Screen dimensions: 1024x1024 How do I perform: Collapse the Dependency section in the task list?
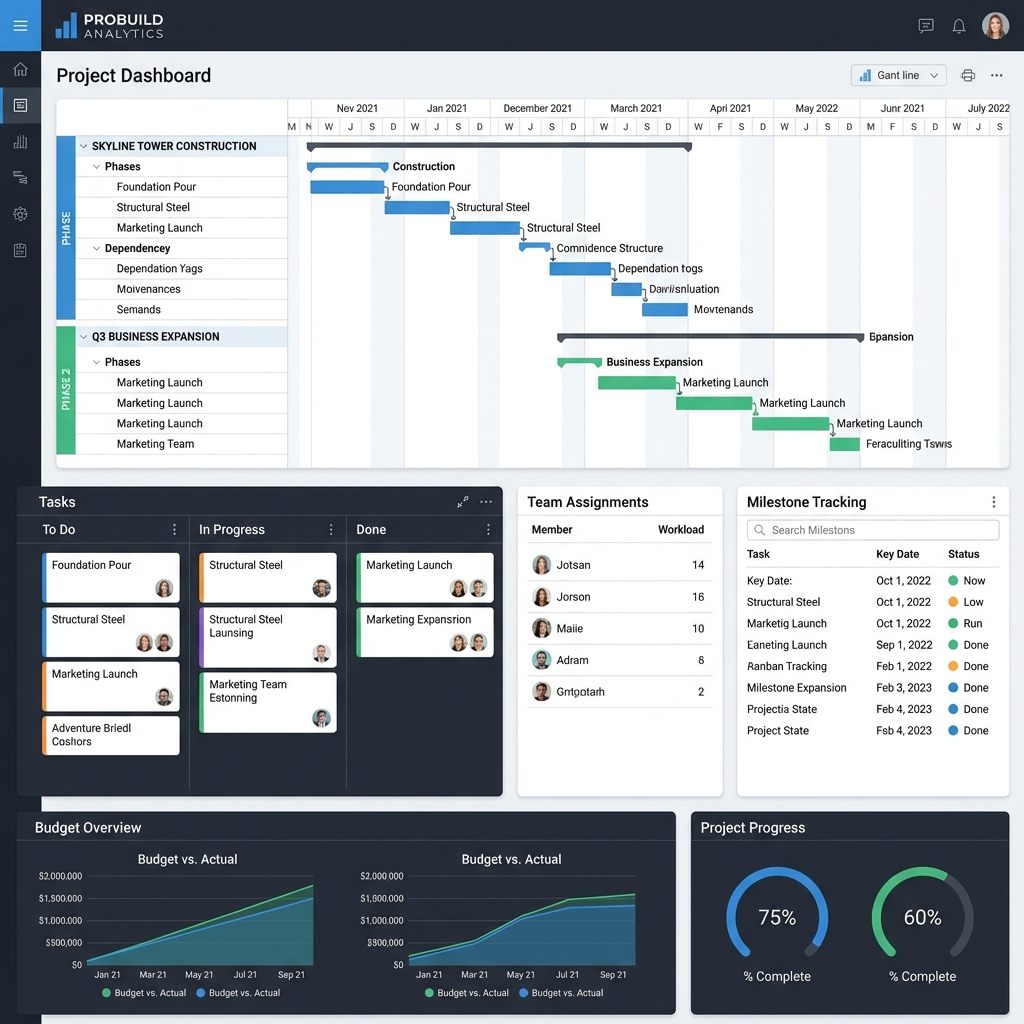click(x=96, y=247)
